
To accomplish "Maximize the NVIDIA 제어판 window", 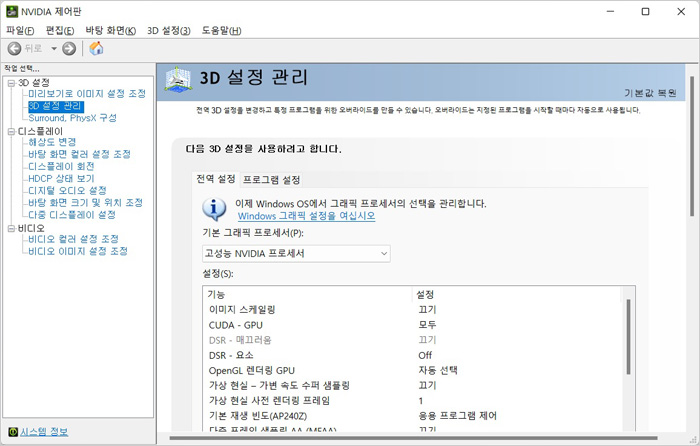I will pyautogui.click(x=646, y=12).
